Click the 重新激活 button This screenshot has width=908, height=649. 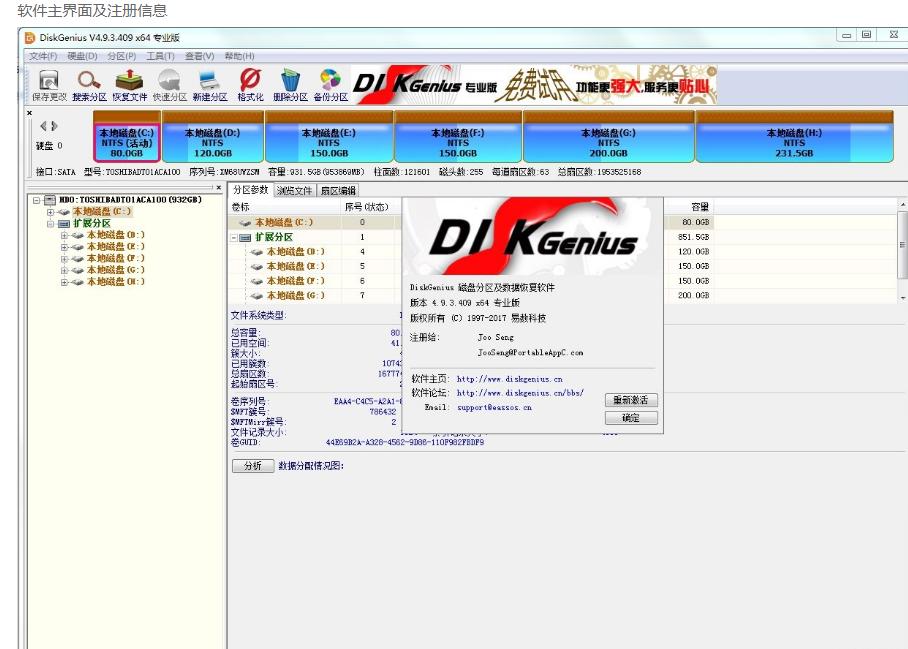(633, 400)
